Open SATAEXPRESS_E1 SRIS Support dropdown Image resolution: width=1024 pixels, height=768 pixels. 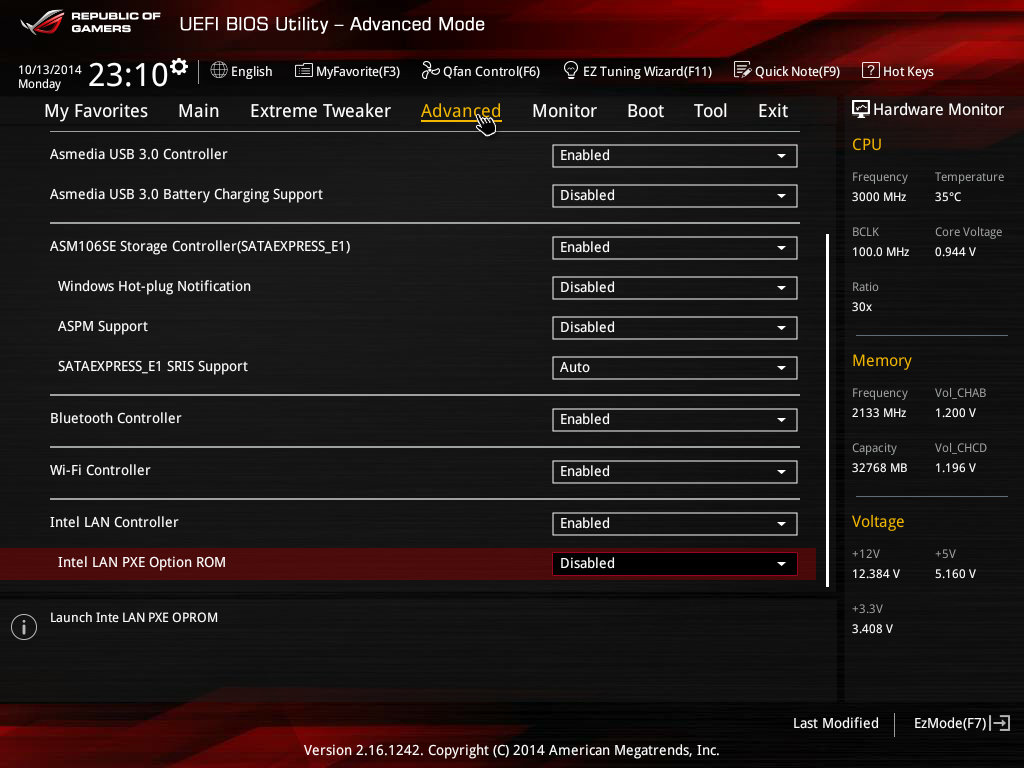pyautogui.click(x=675, y=367)
